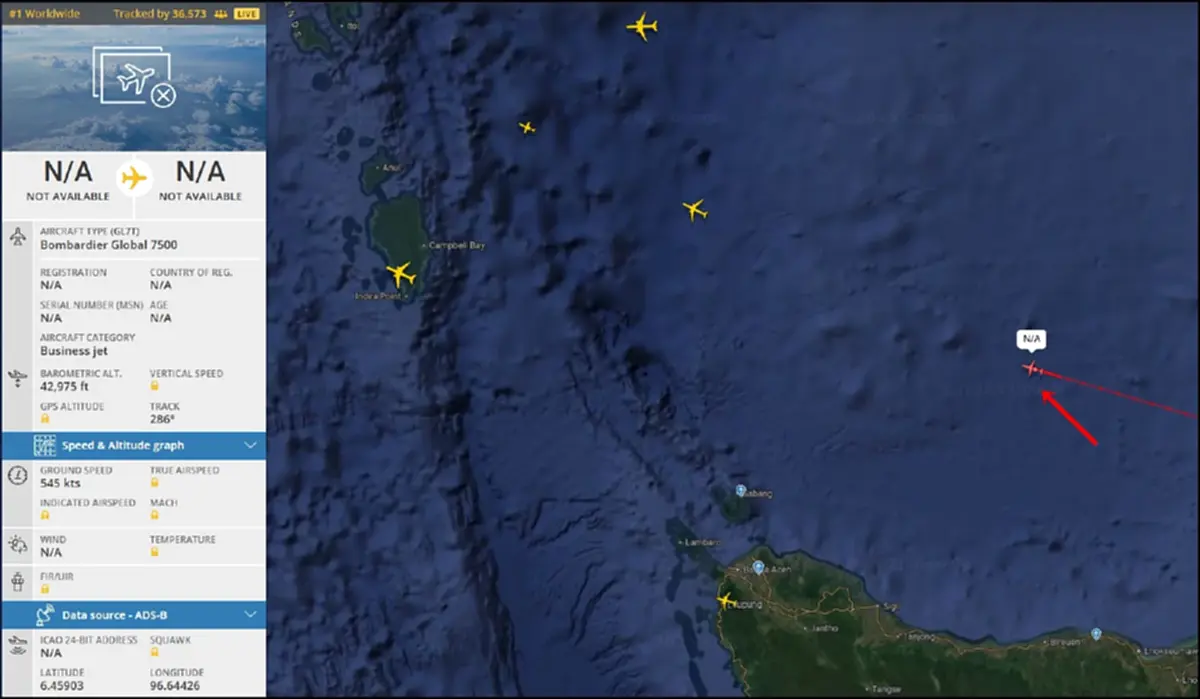Click the airport pin marker at Sabang

tap(741, 490)
